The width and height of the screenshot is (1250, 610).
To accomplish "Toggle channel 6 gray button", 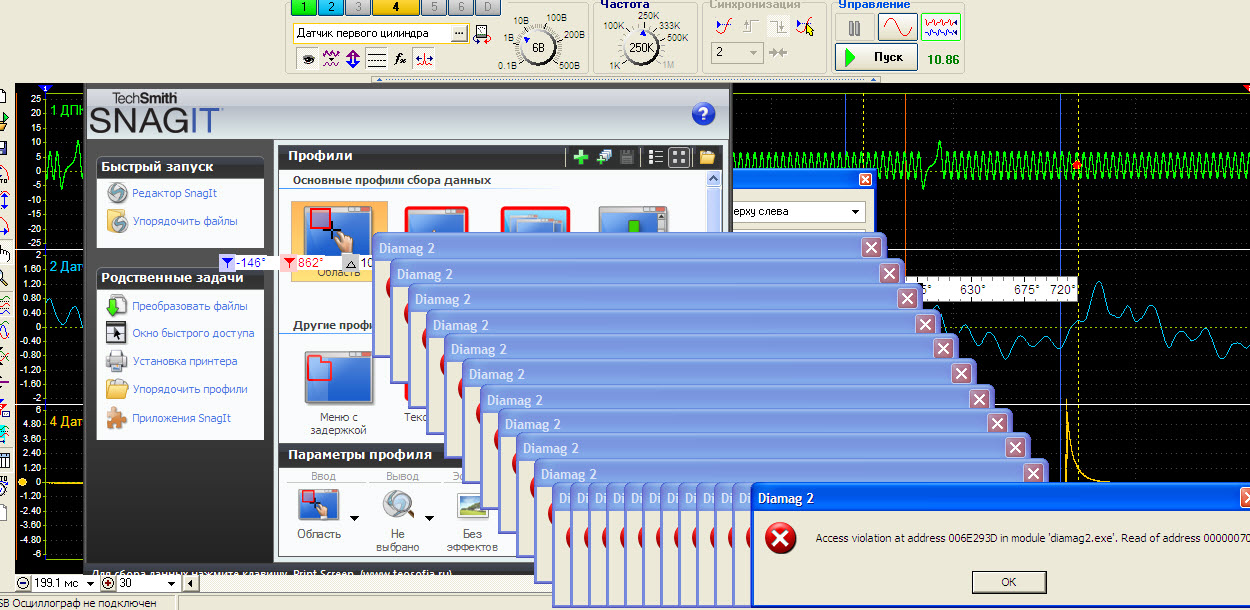I will coord(459,7).
